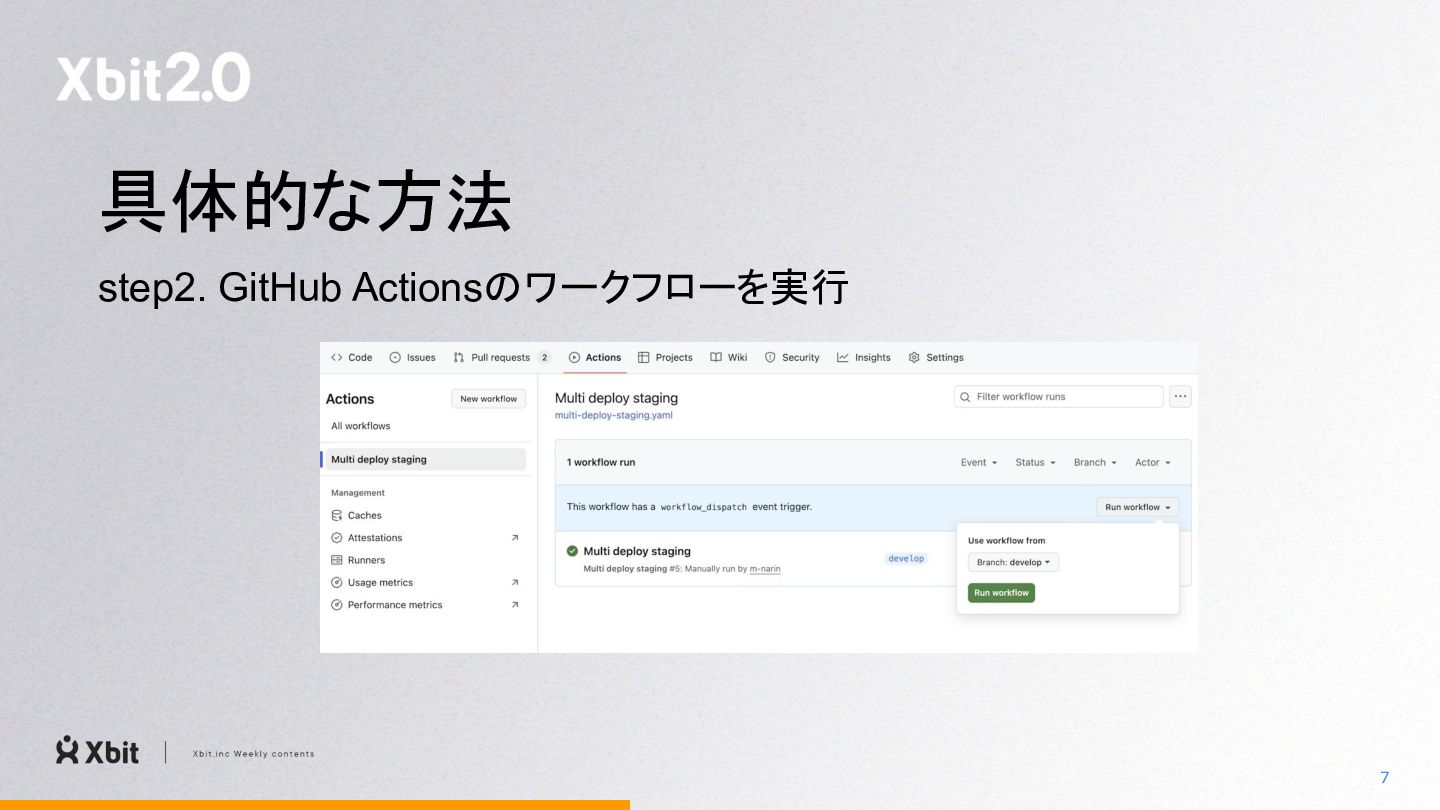
Task: Click the Attestations check icon
Action: [337, 538]
